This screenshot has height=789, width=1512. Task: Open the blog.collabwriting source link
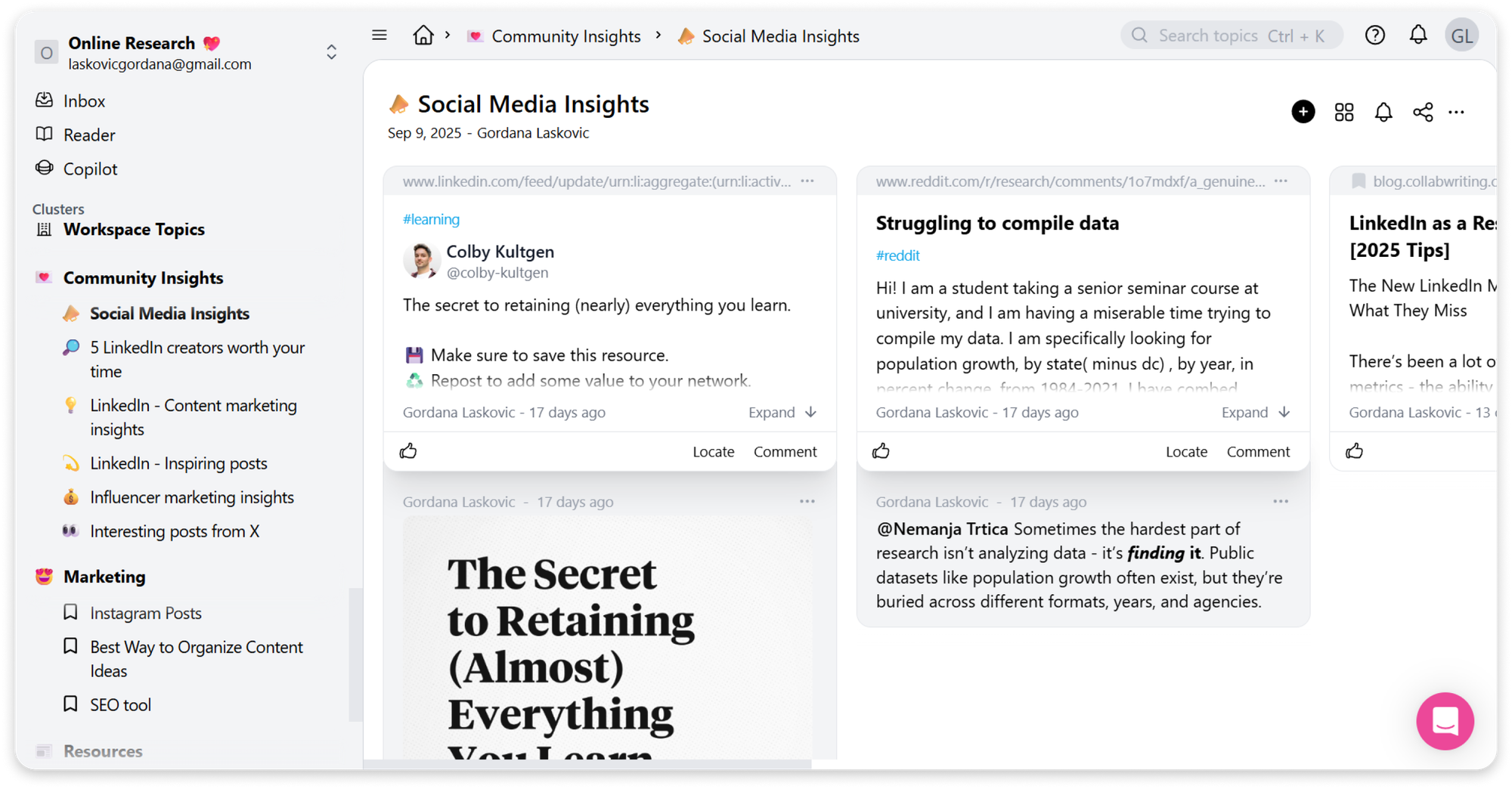coord(1434,181)
